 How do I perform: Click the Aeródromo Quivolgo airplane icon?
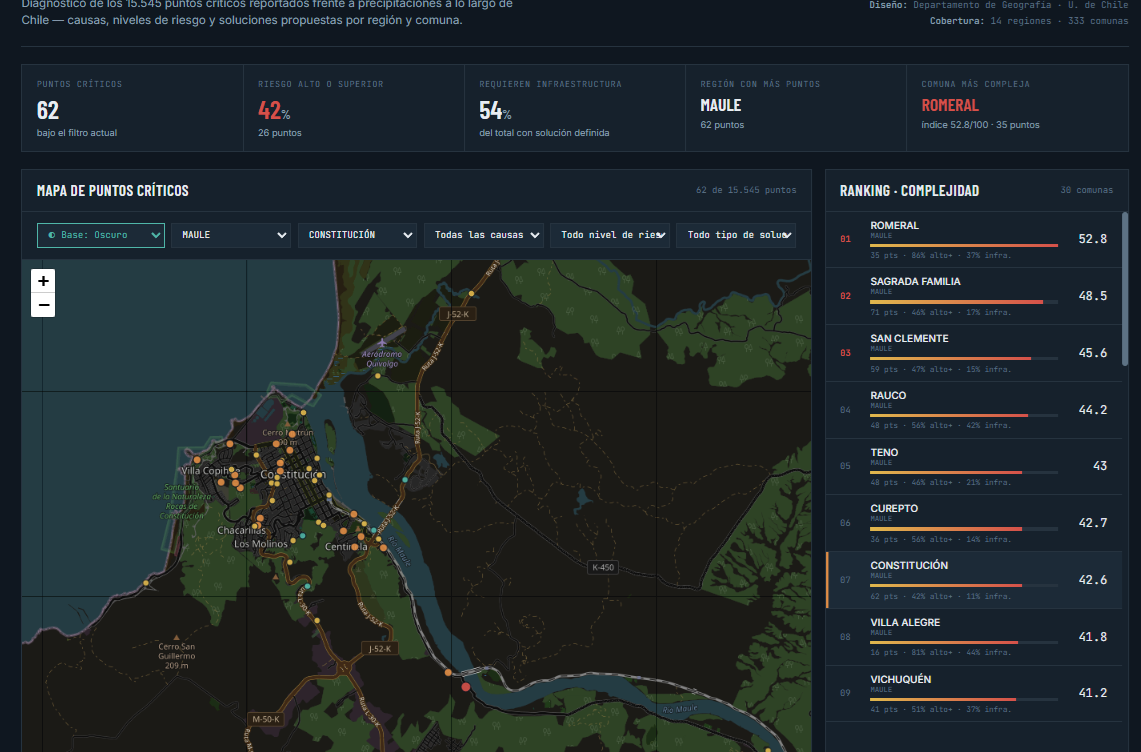(x=382, y=342)
